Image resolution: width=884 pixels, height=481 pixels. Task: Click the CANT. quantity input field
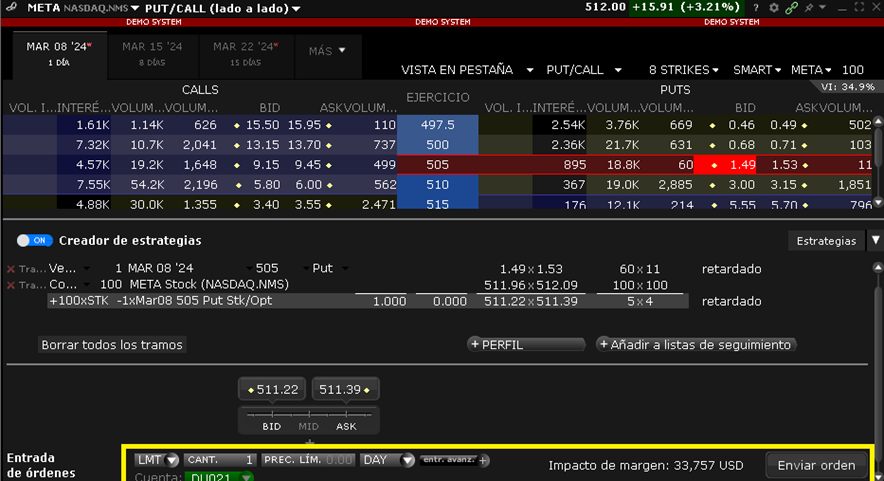click(x=220, y=461)
